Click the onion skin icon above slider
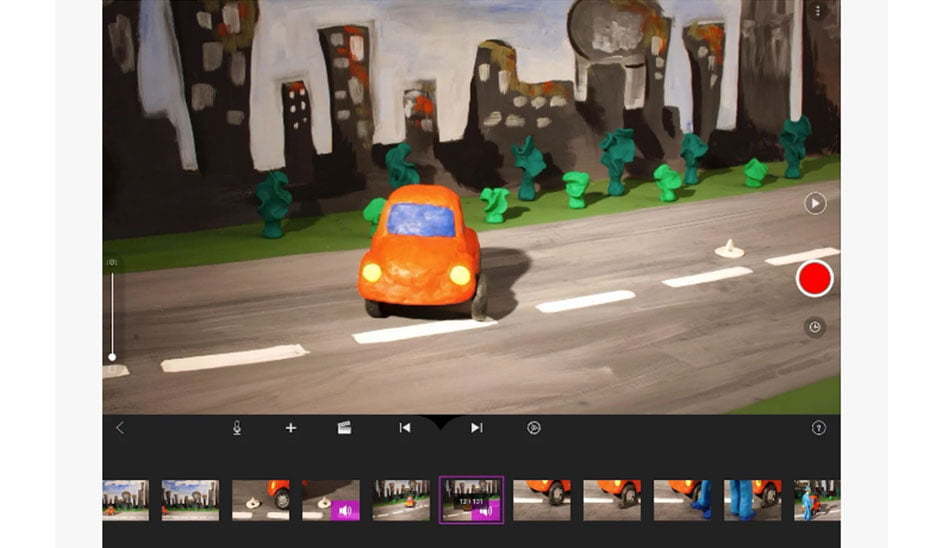Viewport: 950px width, 548px height. (x=112, y=262)
